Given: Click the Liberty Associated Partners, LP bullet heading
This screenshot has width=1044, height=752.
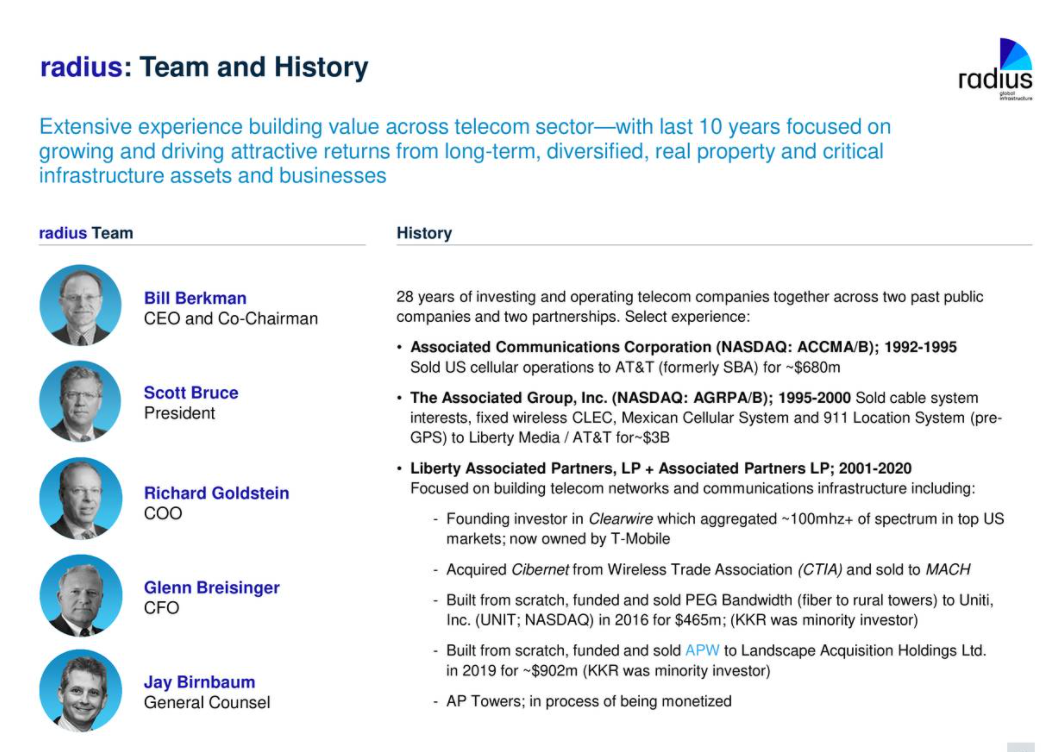Looking at the screenshot, I should (660, 468).
